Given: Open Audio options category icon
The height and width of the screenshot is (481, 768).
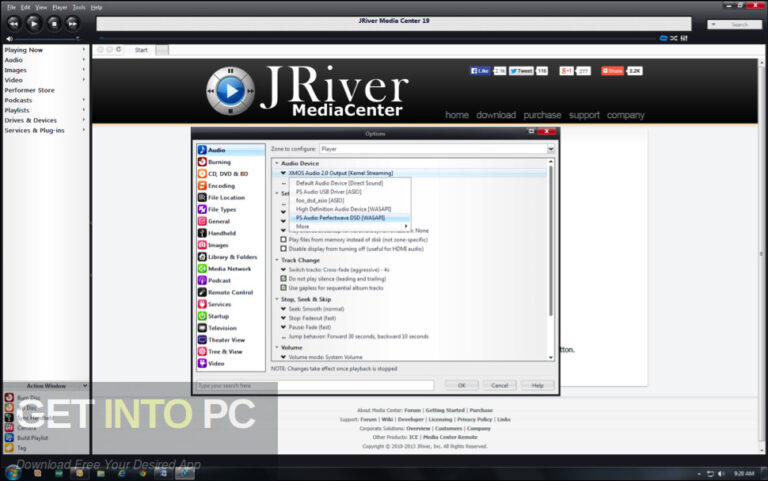Looking at the screenshot, I should point(202,150).
